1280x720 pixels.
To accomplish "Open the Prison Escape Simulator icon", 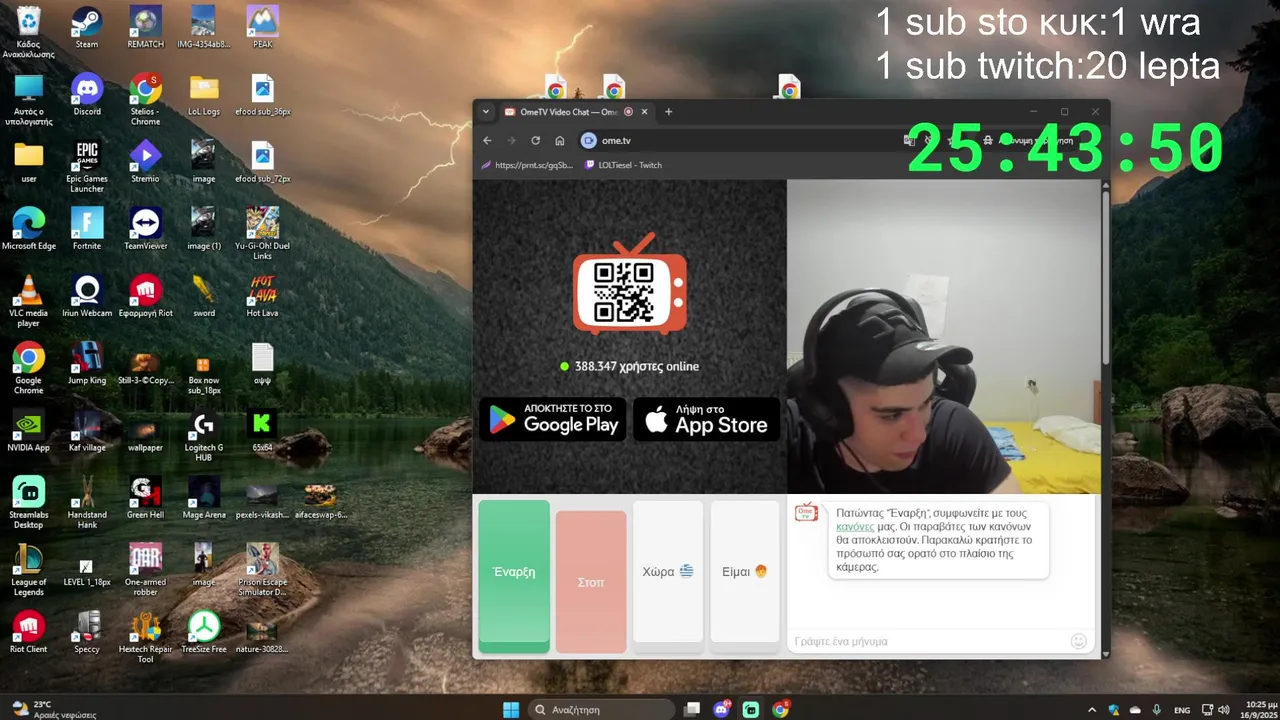I will tap(262, 569).
